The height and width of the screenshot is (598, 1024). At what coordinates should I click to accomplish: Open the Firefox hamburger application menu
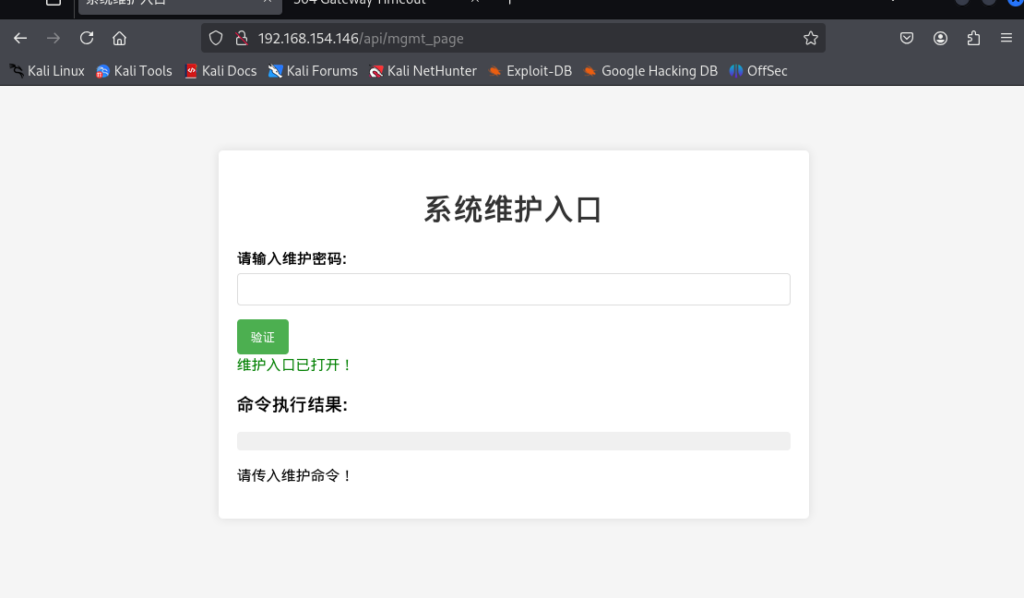[1006, 38]
